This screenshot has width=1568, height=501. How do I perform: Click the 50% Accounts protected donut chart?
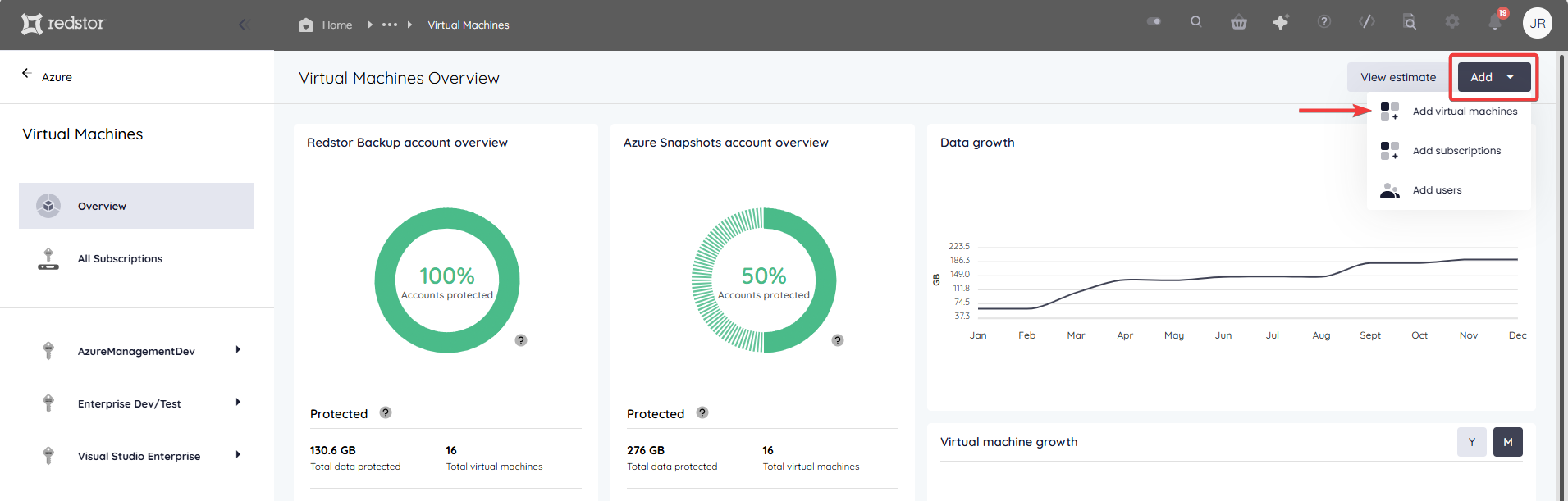point(764,280)
